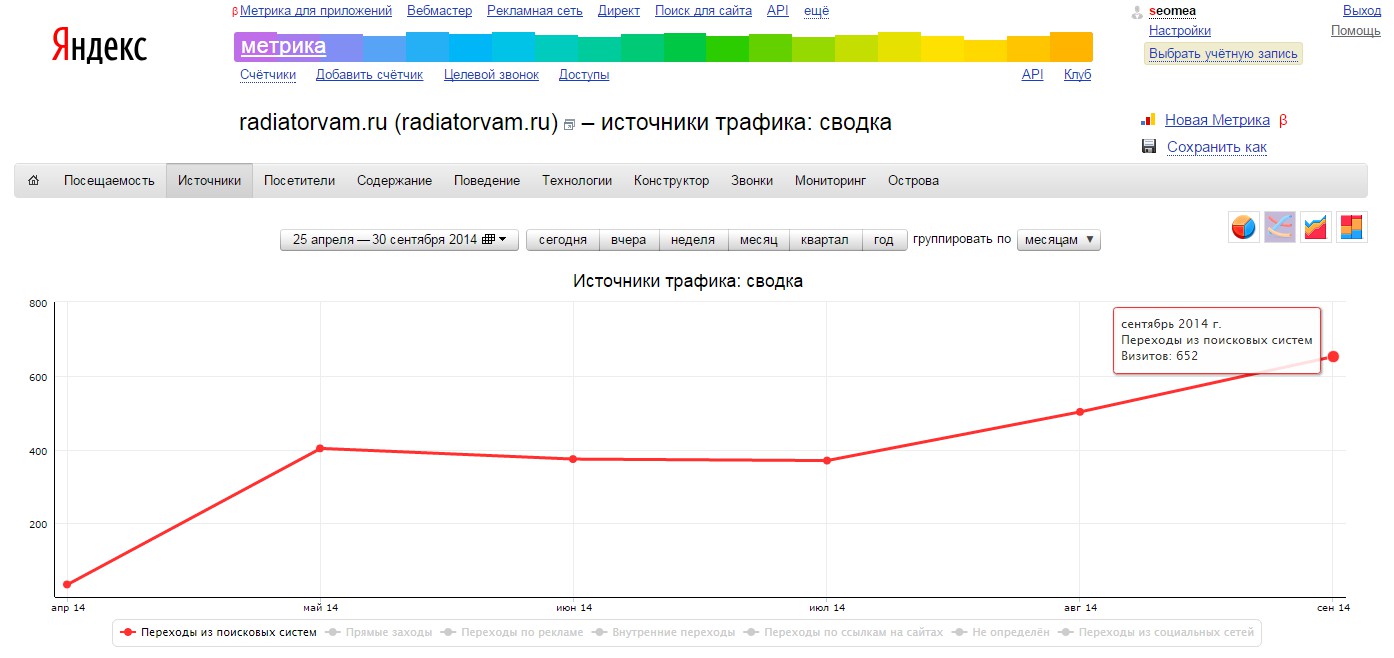Set period to квартал
This screenshot has height=658, width=1394.
click(x=825, y=240)
